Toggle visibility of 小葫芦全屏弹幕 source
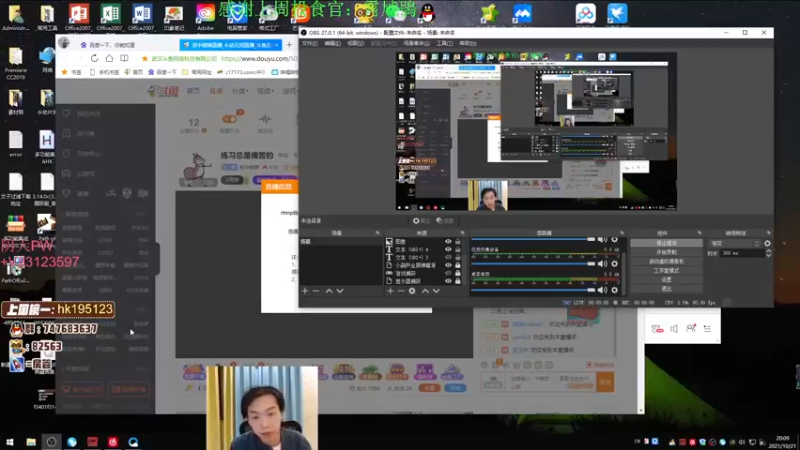This screenshot has width=800, height=450. (448, 265)
